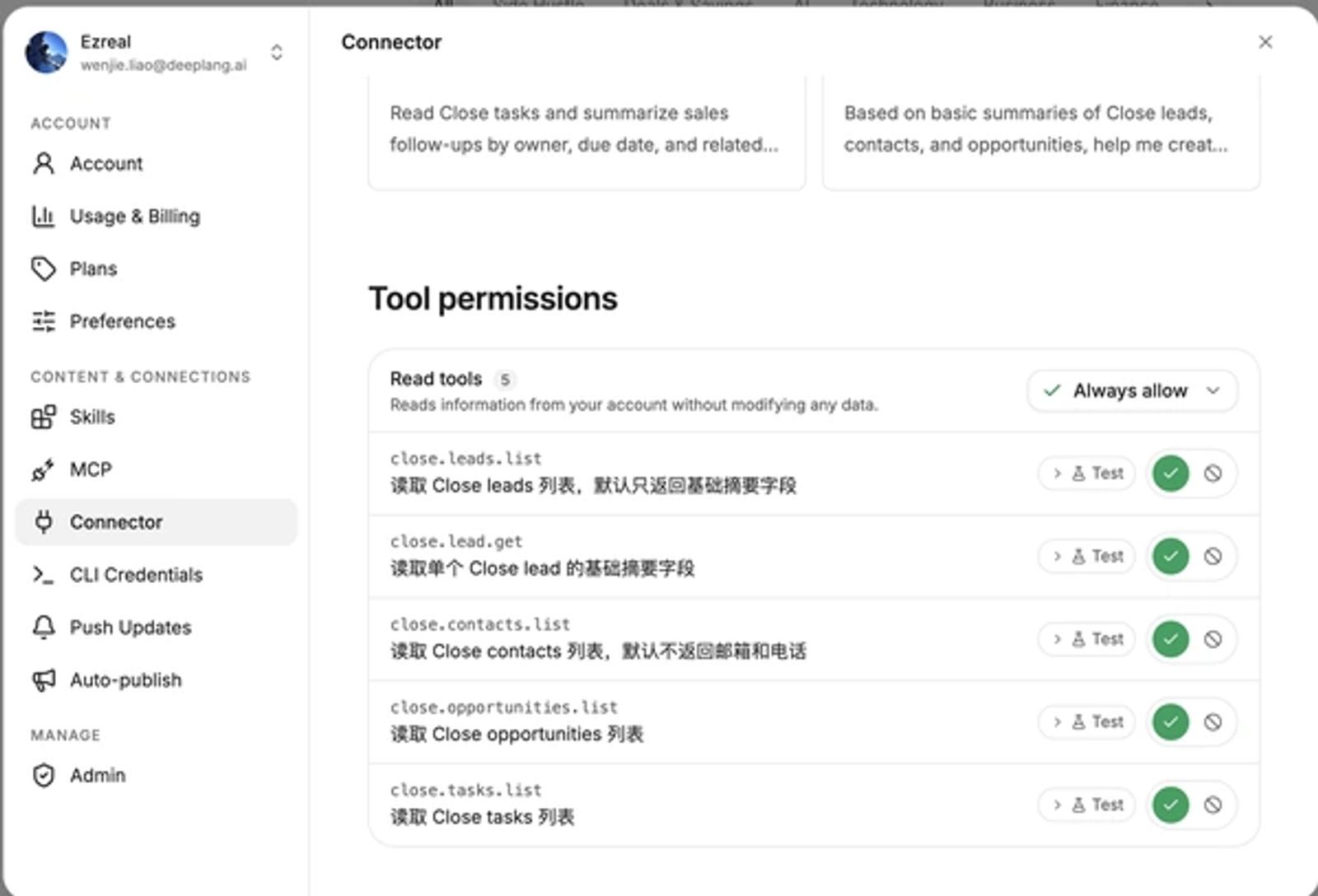This screenshot has height=896, width=1318.
Task: Navigate to MCP settings
Action: (157, 469)
